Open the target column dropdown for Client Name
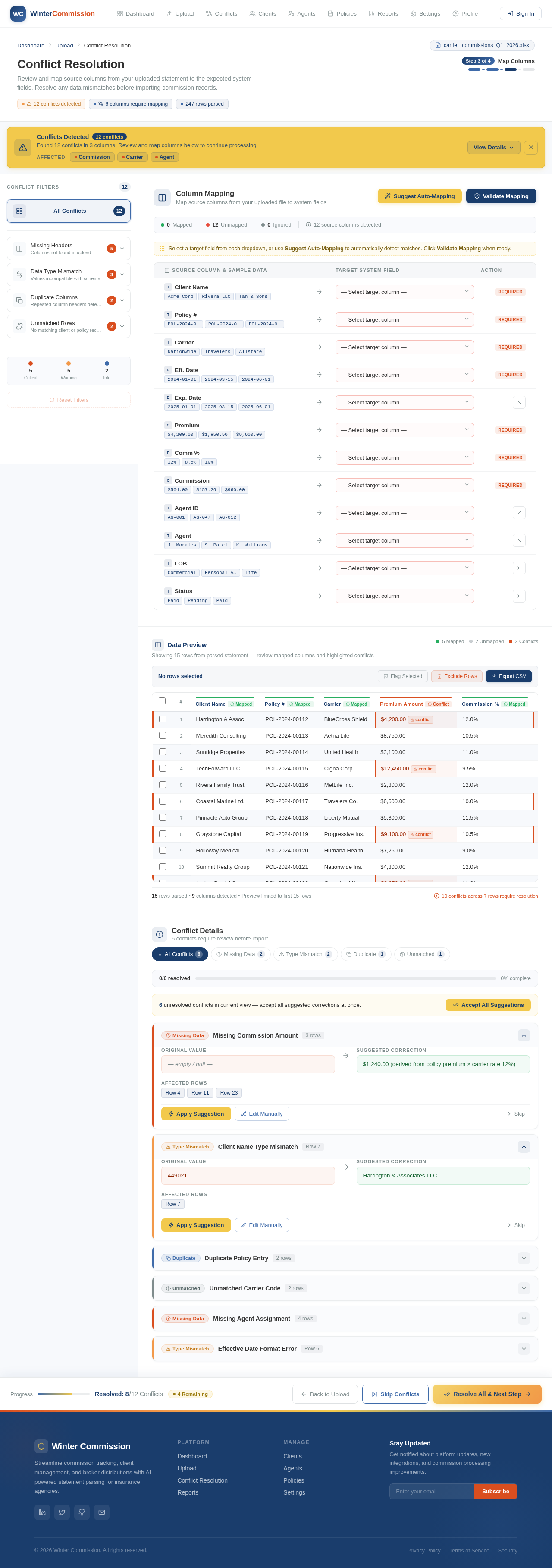Screen dimensions: 552x1568 coord(404,292)
